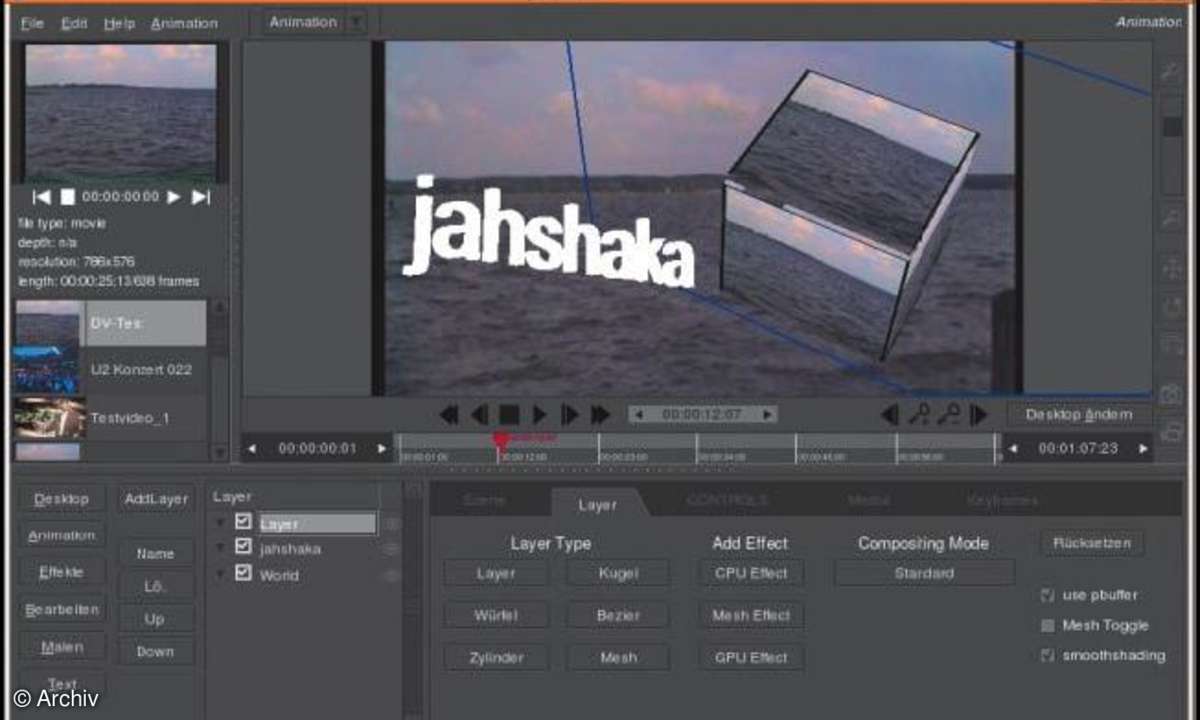Image resolution: width=1200 pixels, height=720 pixels.
Task: Click the second key icon
Action: point(949,414)
